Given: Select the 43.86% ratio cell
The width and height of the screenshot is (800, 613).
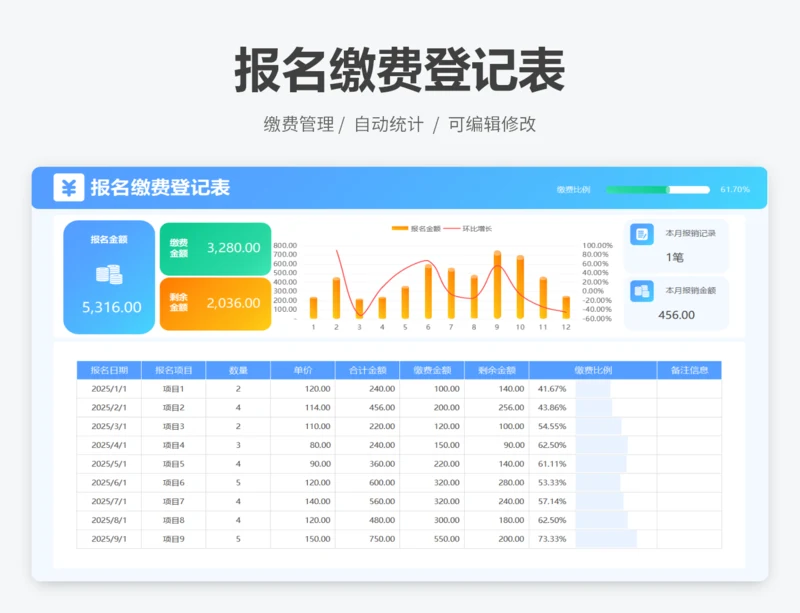Looking at the screenshot, I should [593, 408].
